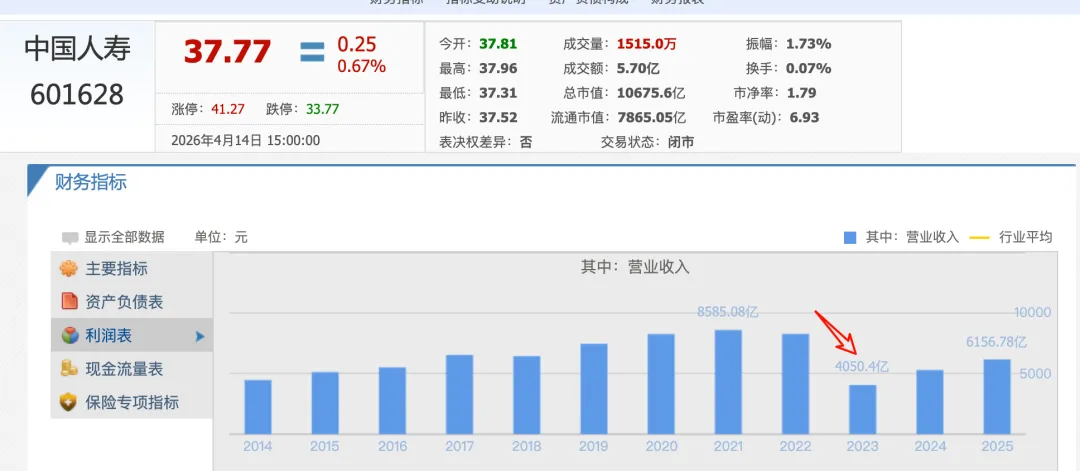Click the 成交额 value 5.70亿
Image resolution: width=1080 pixels, height=471 pixels.
[638, 68]
